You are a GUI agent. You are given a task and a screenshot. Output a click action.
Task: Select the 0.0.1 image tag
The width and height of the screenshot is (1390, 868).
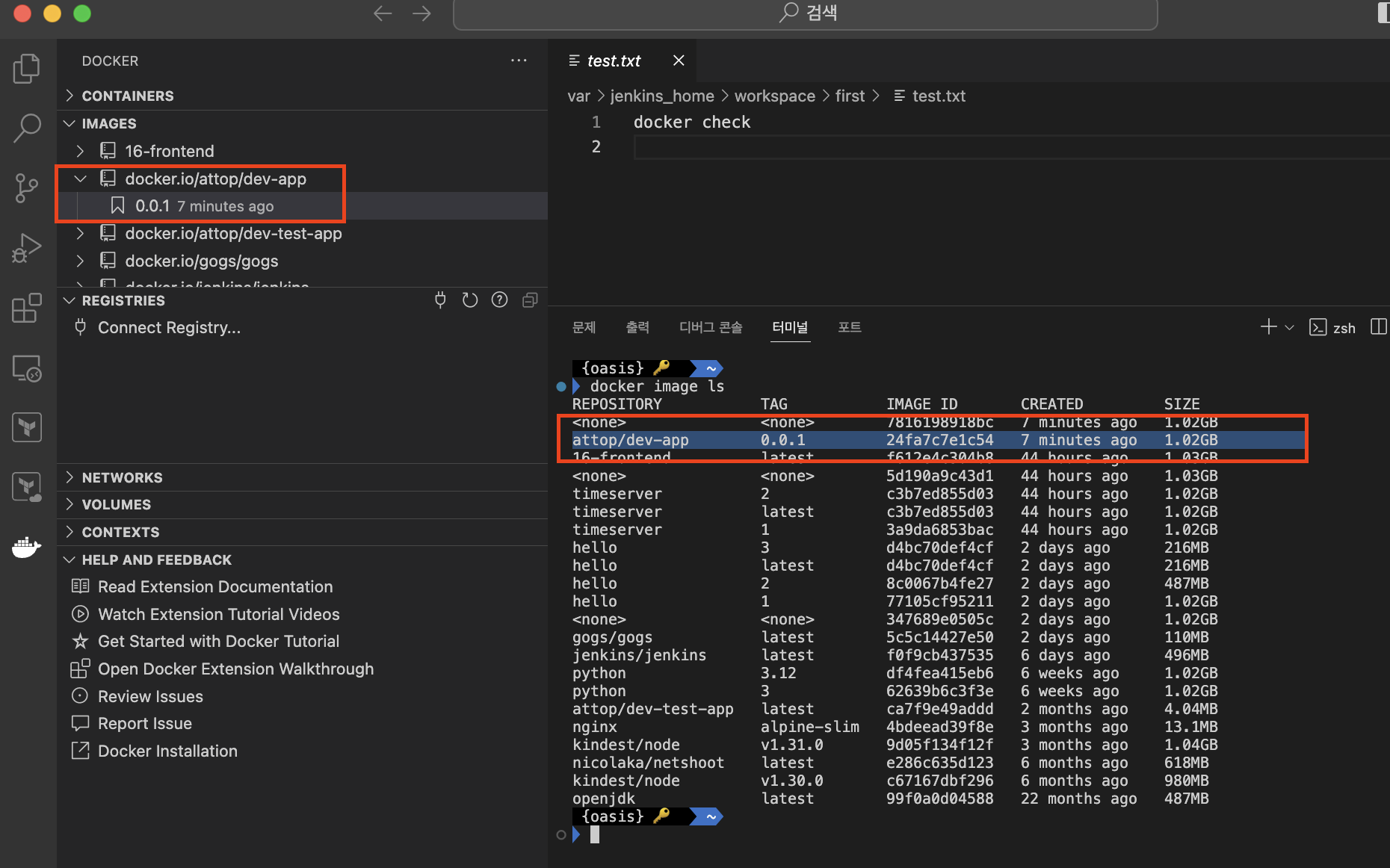point(302,205)
